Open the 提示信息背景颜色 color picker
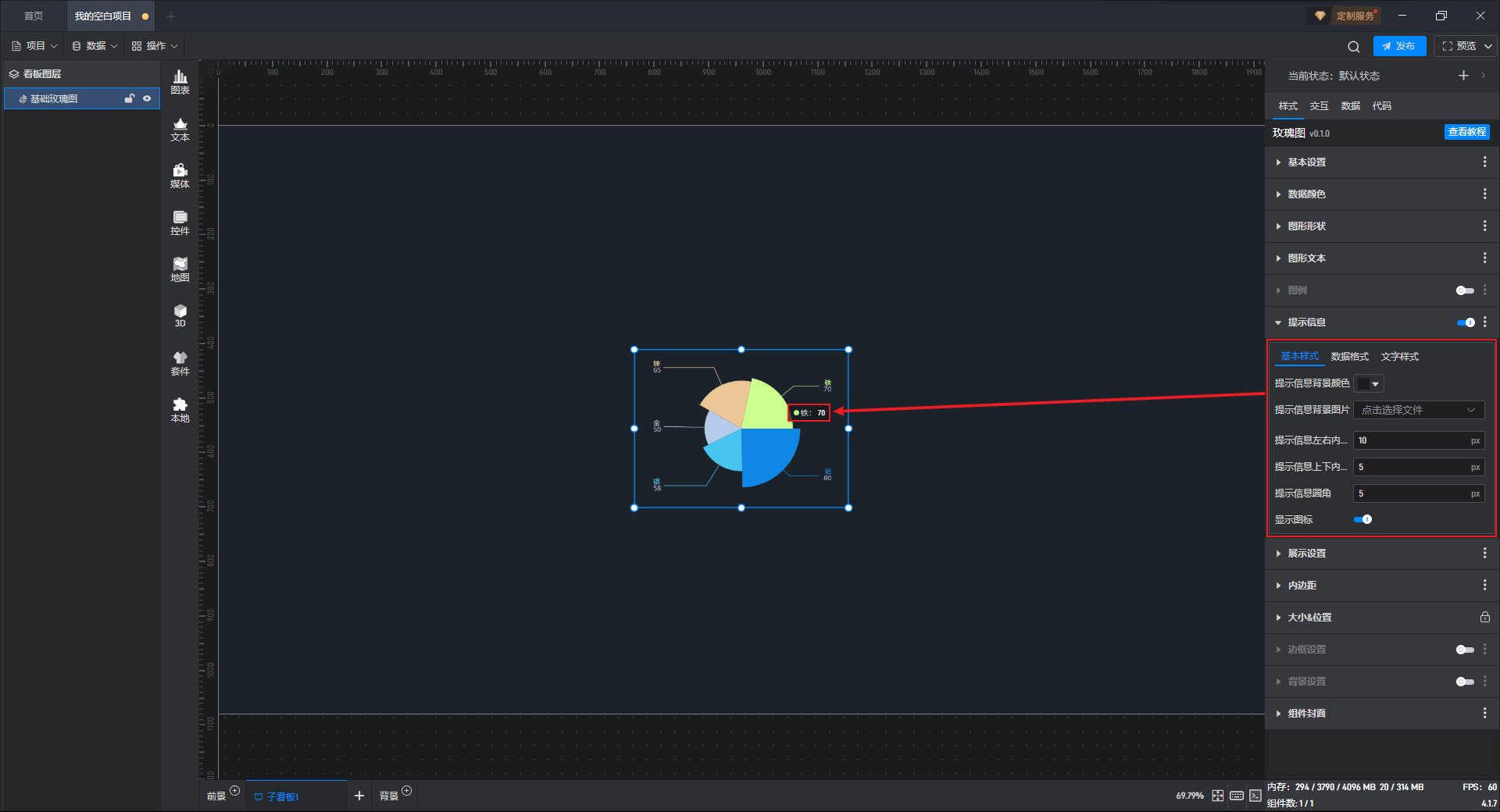1500x812 pixels. tap(1369, 383)
